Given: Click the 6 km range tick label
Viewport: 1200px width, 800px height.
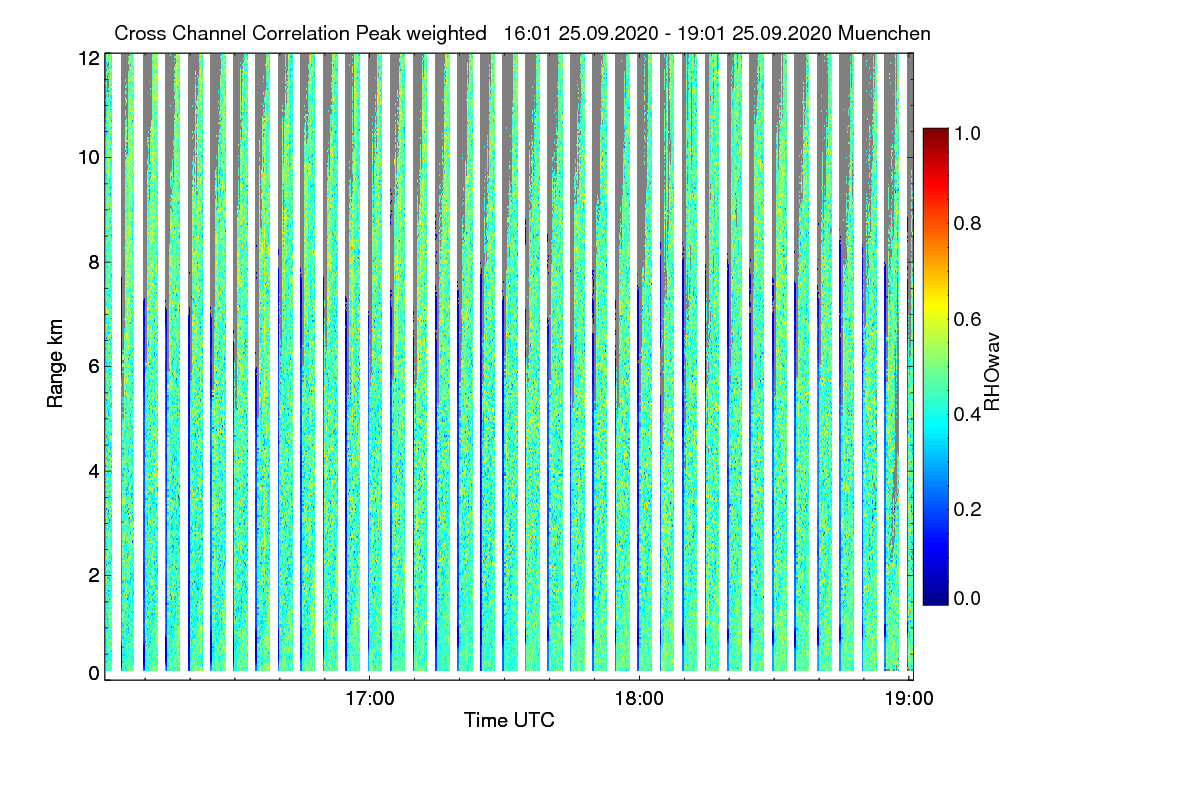Looking at the screenshot, I should pyautogui.click(x=93, y=366).
